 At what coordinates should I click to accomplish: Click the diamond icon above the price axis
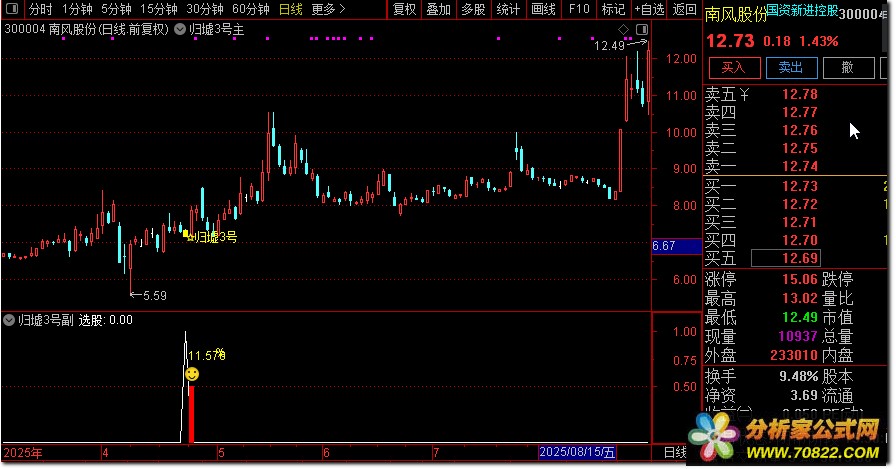pyautogui.click(x=623, y=29)
